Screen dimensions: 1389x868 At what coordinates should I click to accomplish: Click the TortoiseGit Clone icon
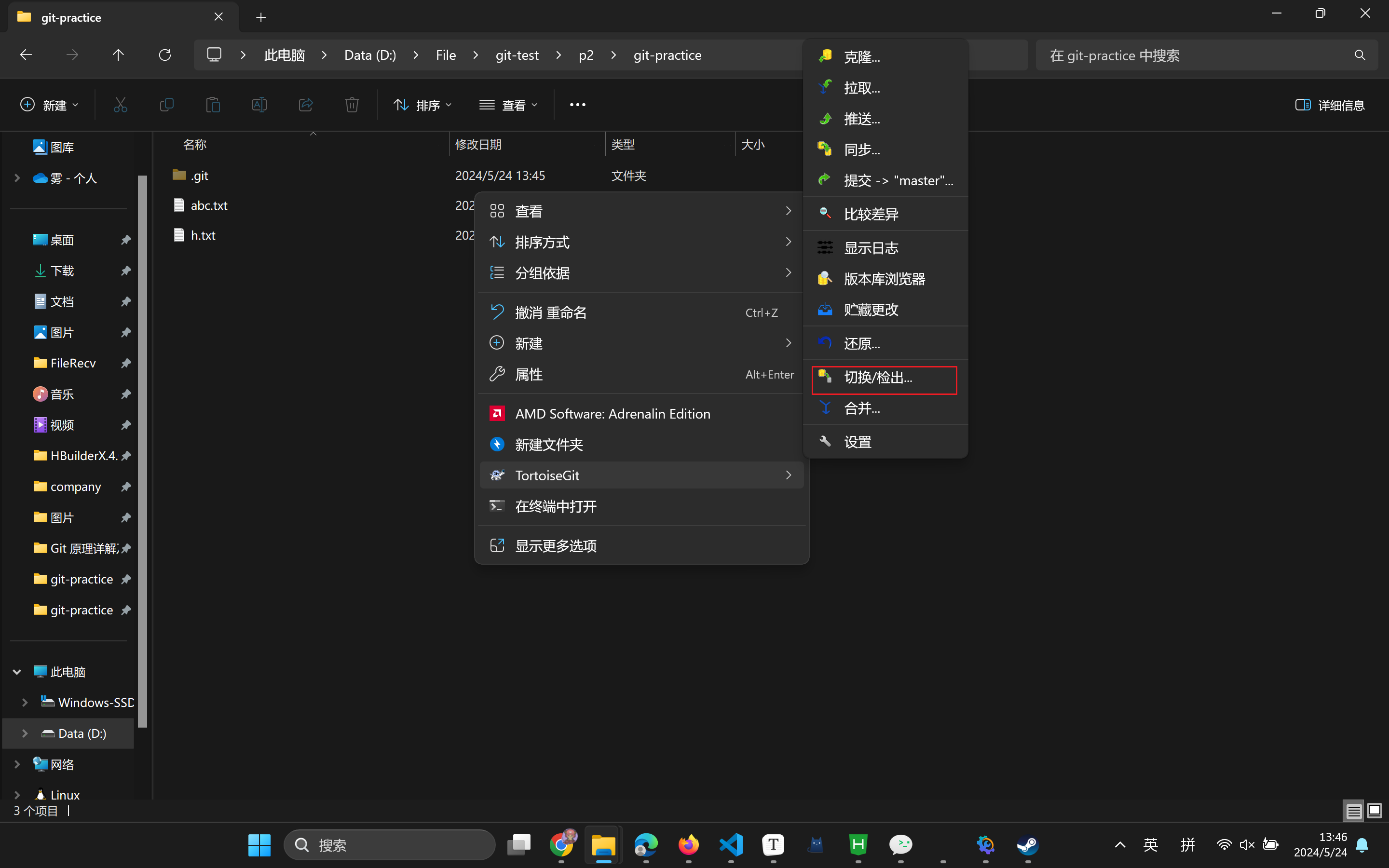[825, 56]
